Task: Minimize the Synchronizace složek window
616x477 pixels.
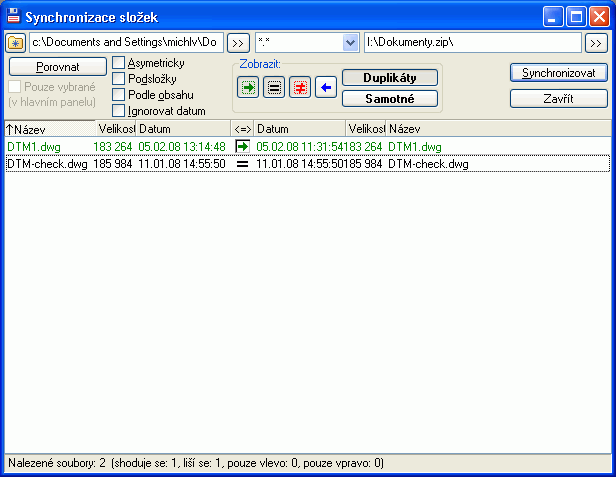Action: coord(553,17)
